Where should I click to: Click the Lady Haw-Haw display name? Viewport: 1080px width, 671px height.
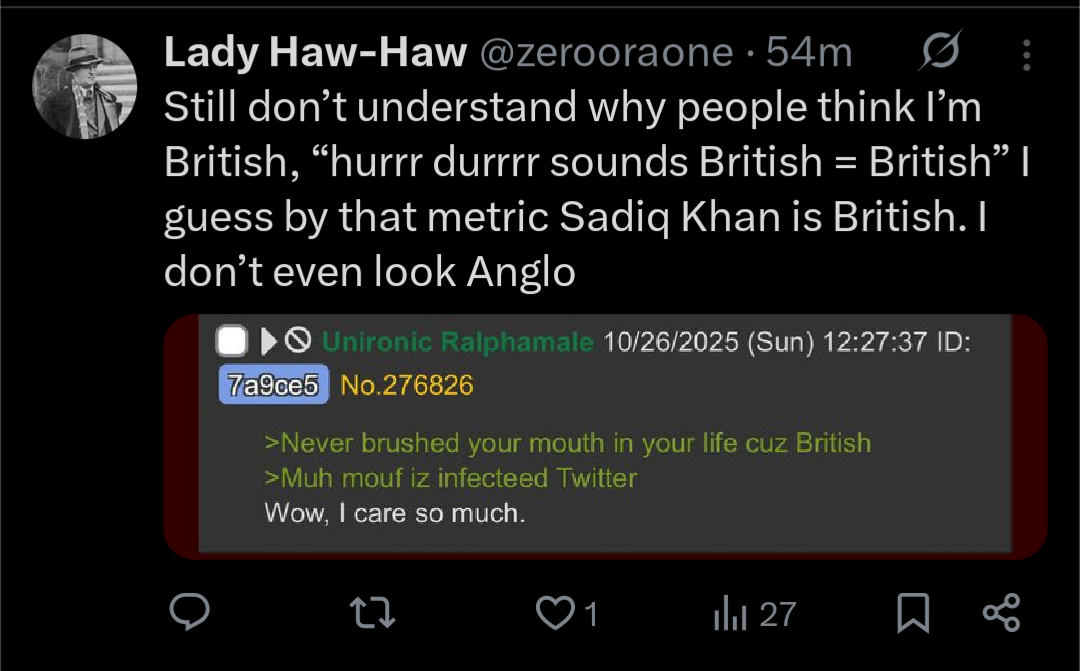[315, 53]
